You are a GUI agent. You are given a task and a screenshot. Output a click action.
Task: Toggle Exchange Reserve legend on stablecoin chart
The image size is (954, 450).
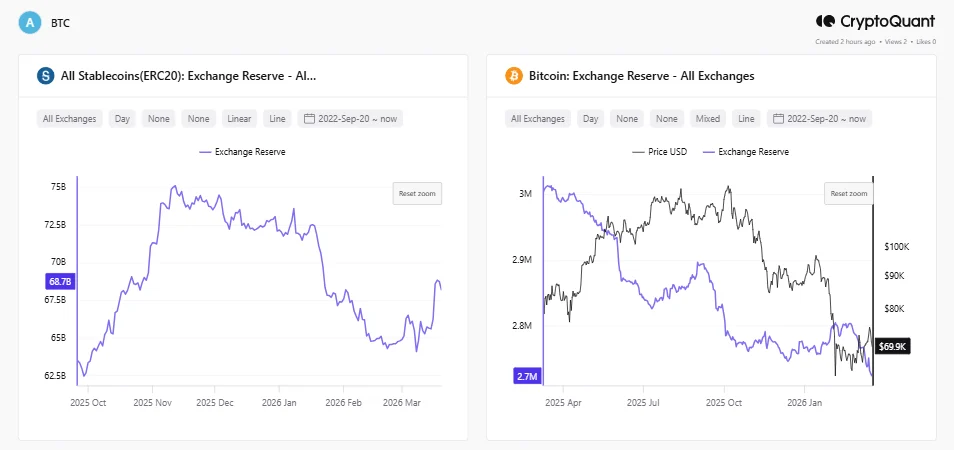243,152
